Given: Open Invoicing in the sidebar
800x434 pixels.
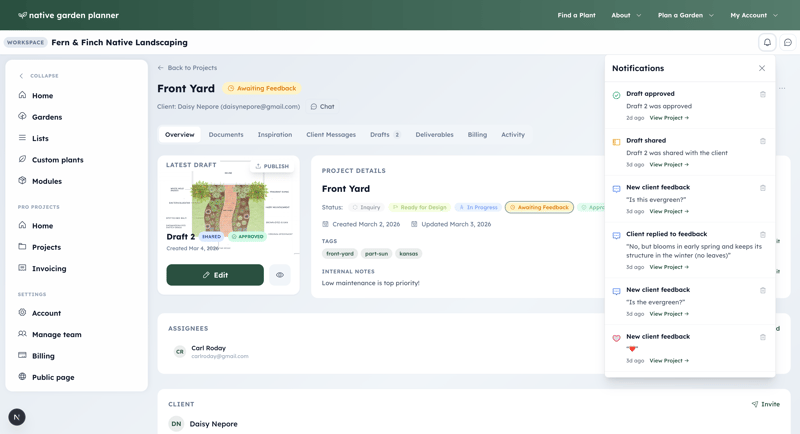Looking at the screenshot, I should coord(48,268).
